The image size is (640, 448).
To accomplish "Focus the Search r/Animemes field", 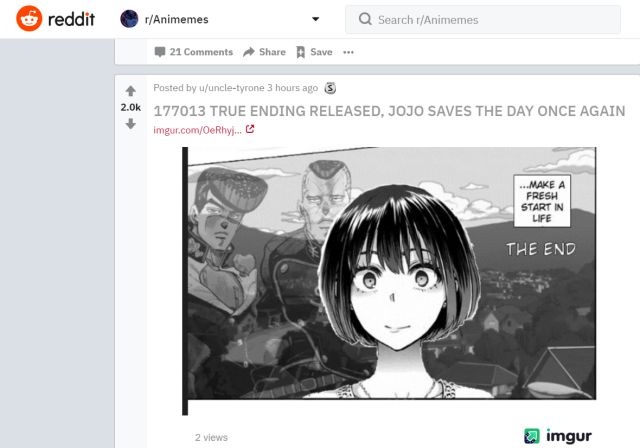I will click(x=483, y=20).
